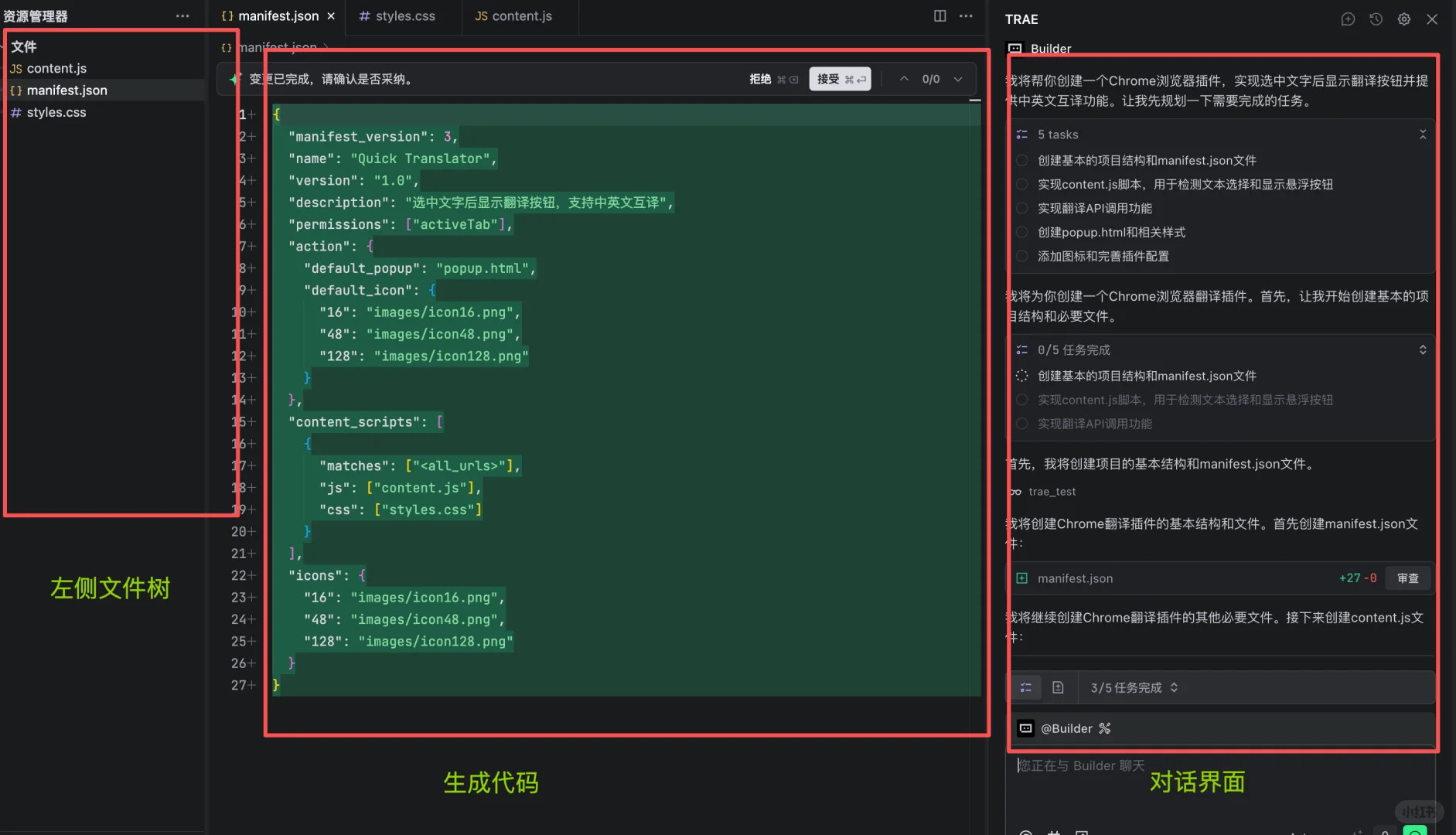Image resolution: width=1456 pixels, height=835 pixels.
Task: Collapse the 5 tasks list
Action: pyautogui.click(x=1422, y=135)
